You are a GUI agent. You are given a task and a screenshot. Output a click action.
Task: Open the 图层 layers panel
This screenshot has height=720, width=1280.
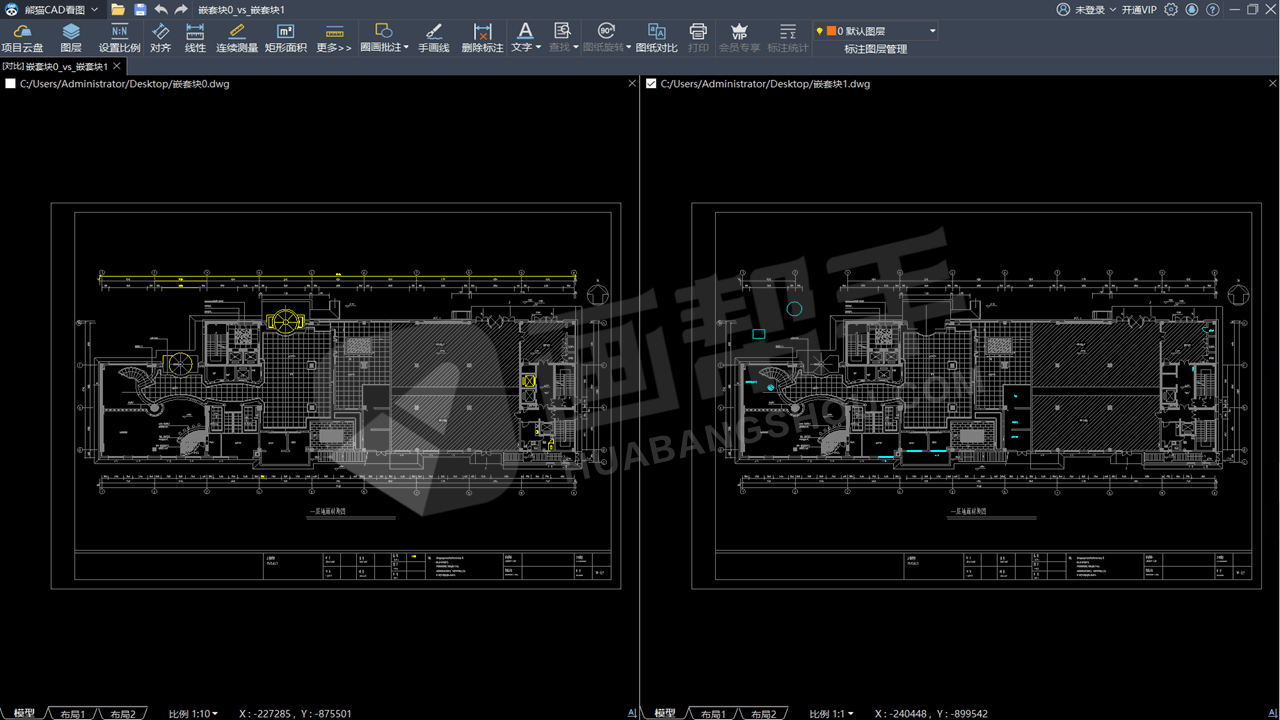pyautogui.click(x=71, y=38)
